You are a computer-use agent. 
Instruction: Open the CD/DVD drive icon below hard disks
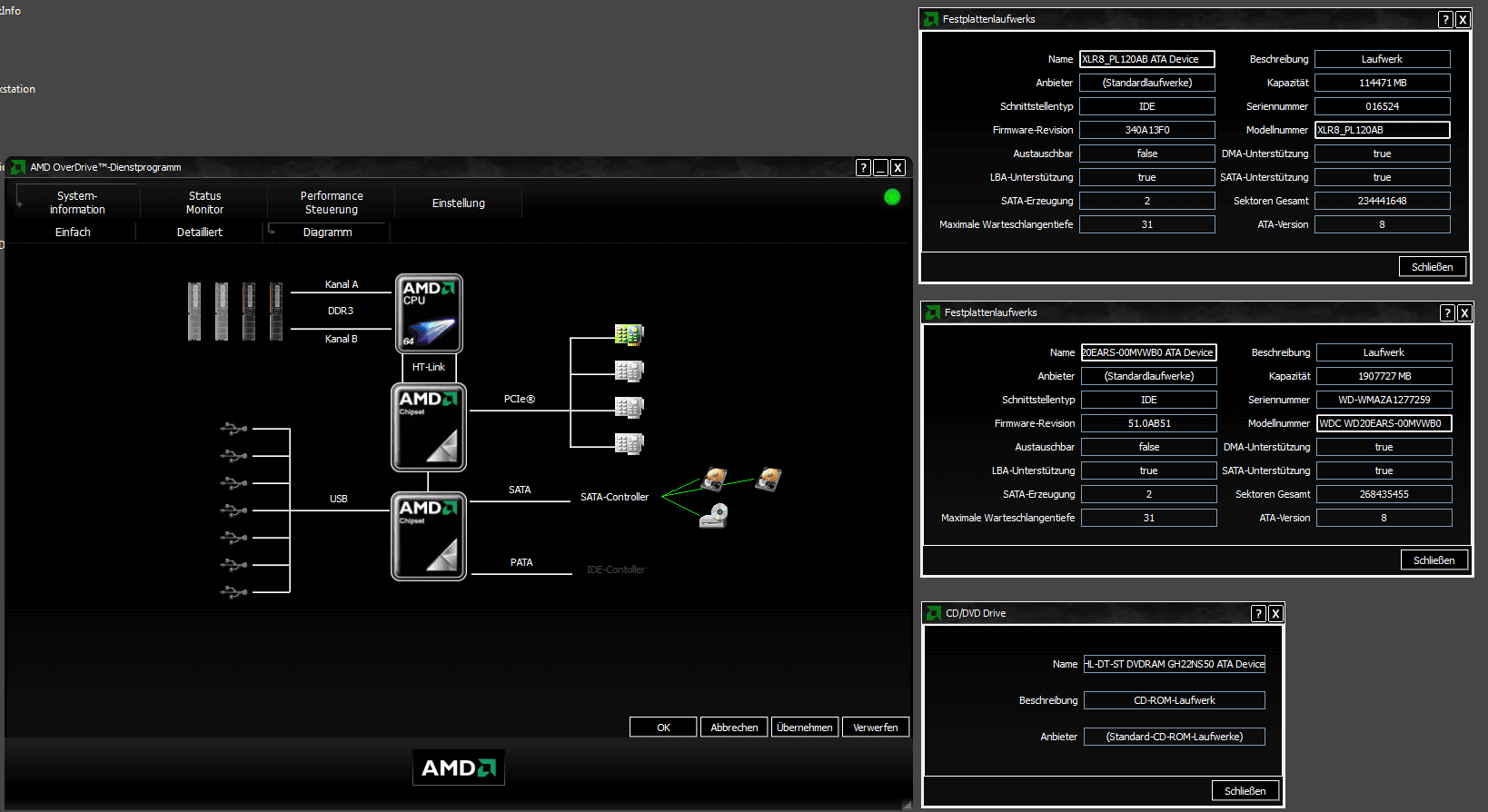pos(714,516)
